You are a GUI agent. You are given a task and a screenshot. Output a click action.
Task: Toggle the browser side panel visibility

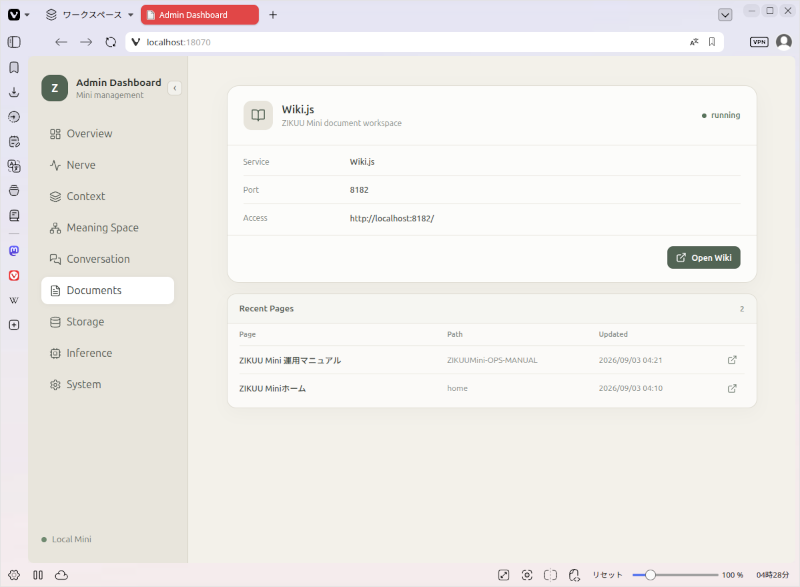click(14, 42)
